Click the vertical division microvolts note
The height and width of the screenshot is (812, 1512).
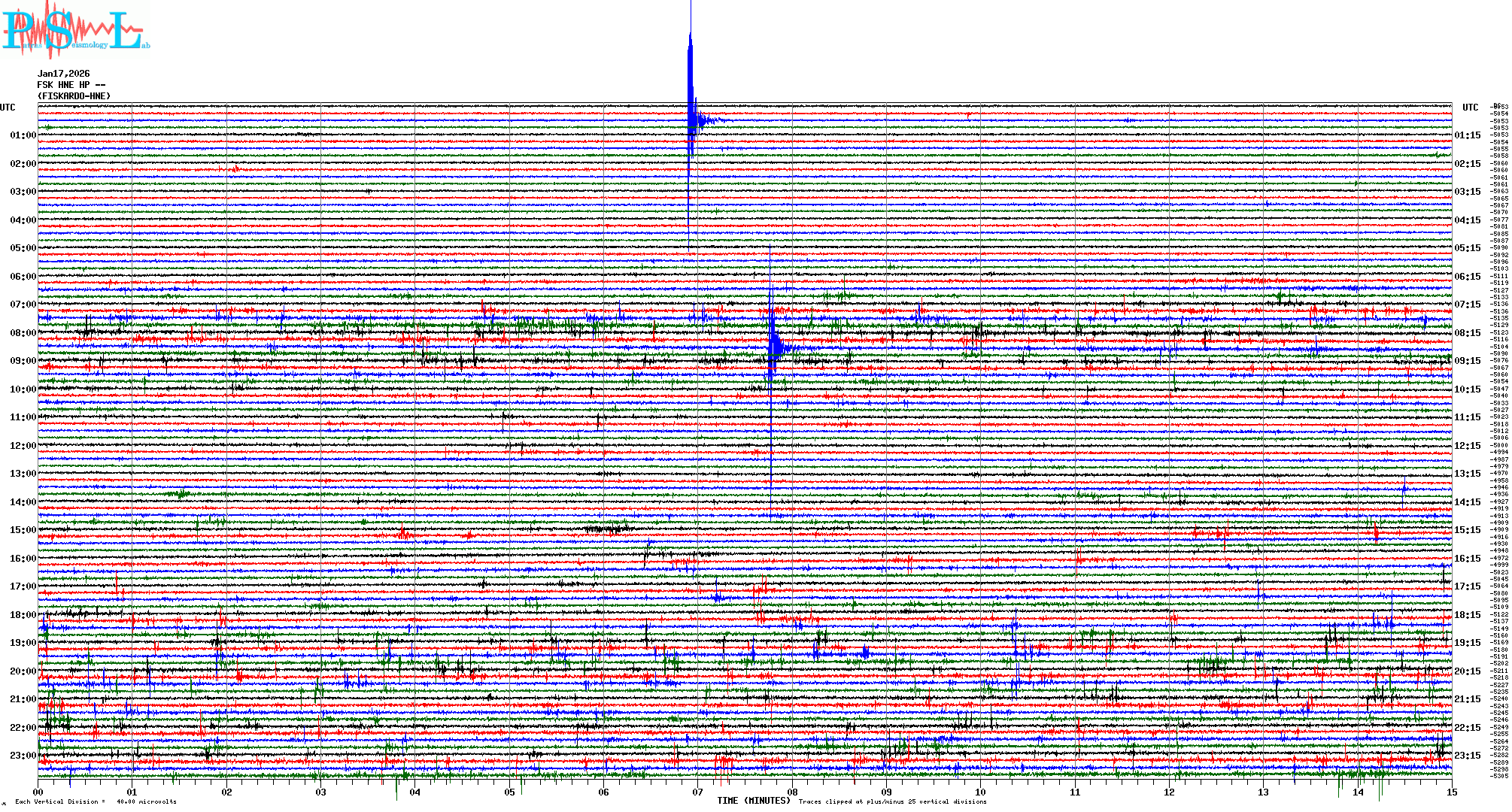click(96, 801)
